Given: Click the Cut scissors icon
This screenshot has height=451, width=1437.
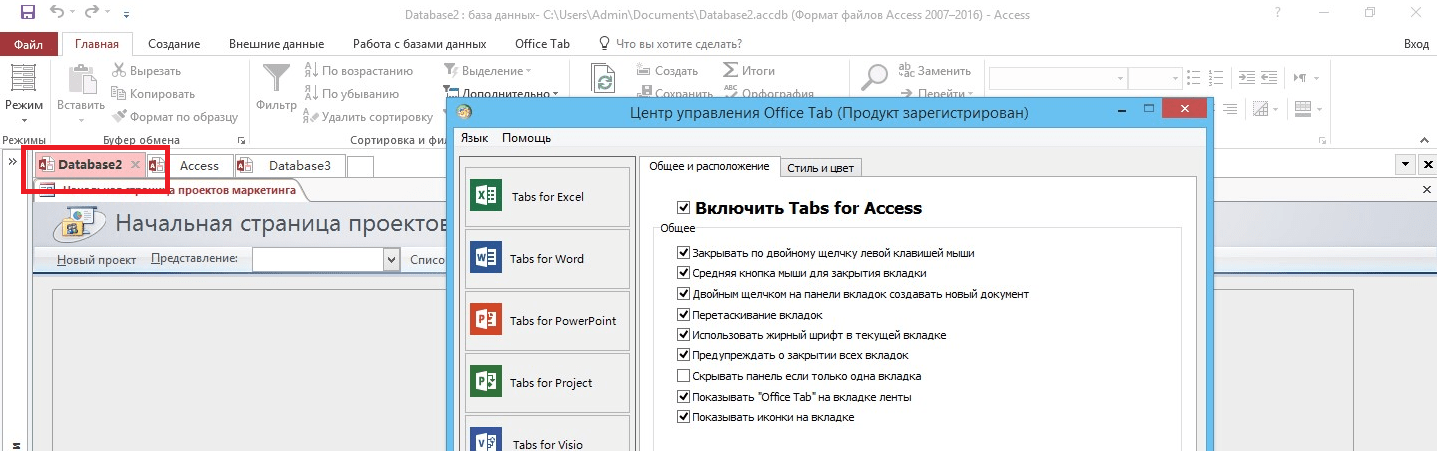Looking at the screenshot, I should (120, 71).
